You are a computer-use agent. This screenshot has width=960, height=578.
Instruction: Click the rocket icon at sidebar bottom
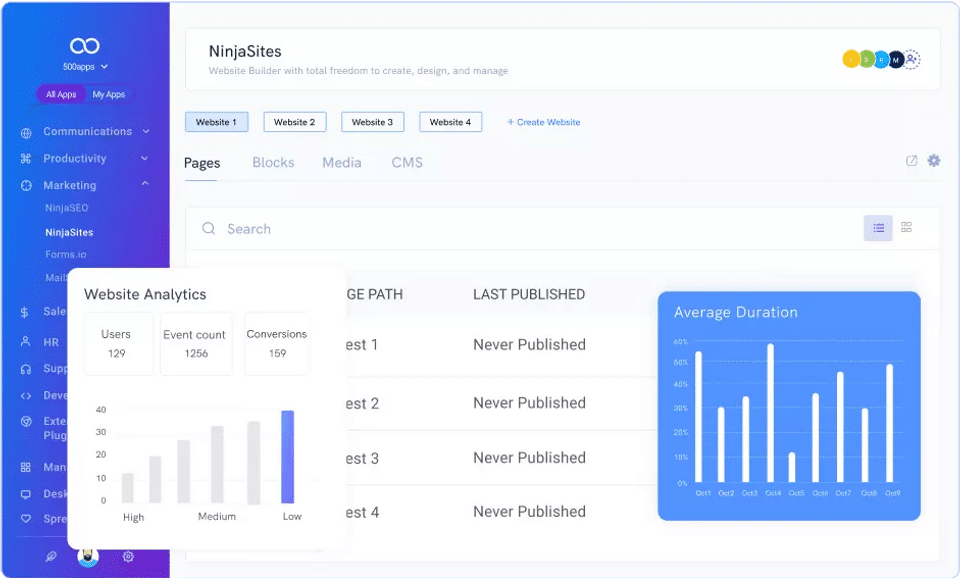51,557
